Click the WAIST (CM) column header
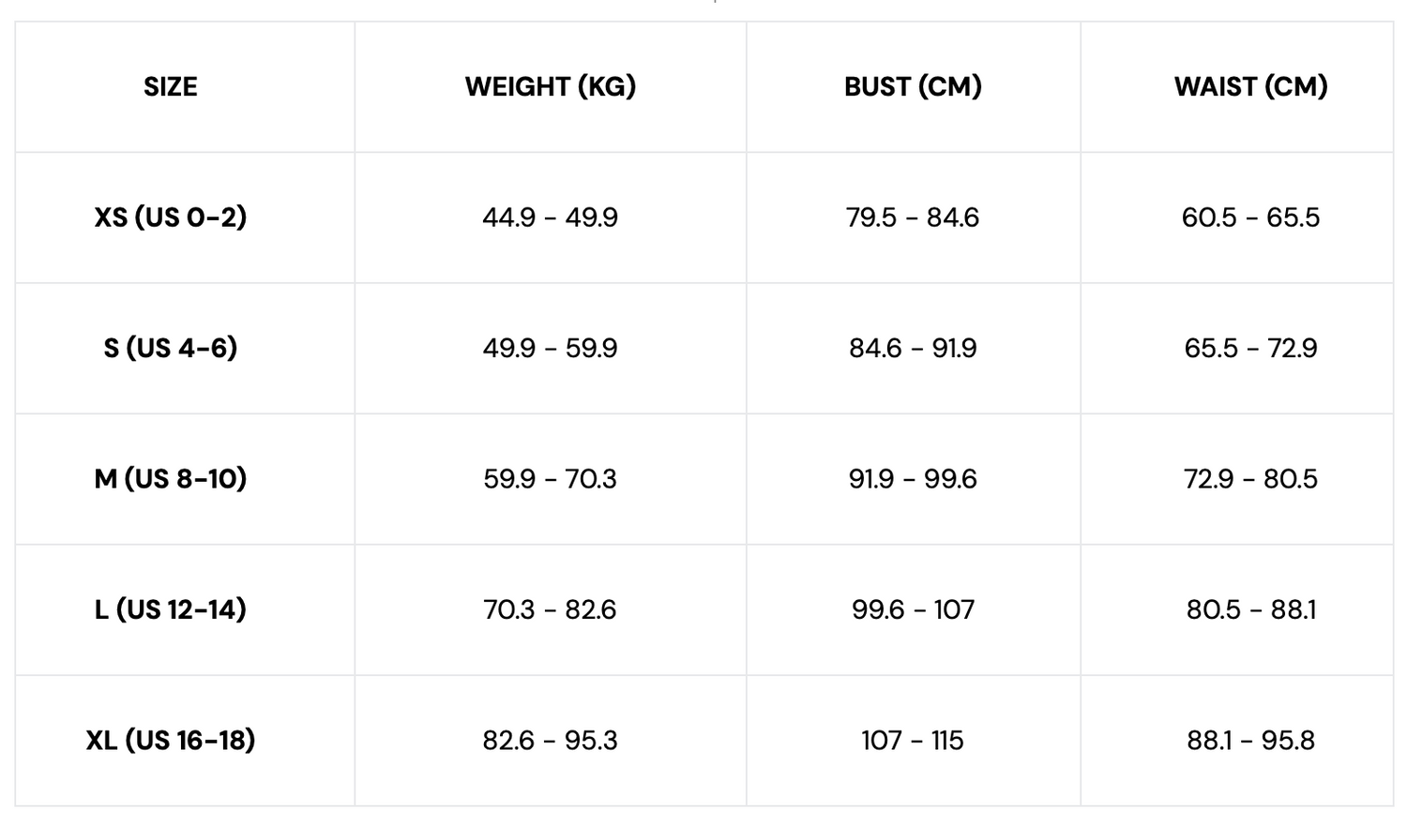 1250,86
